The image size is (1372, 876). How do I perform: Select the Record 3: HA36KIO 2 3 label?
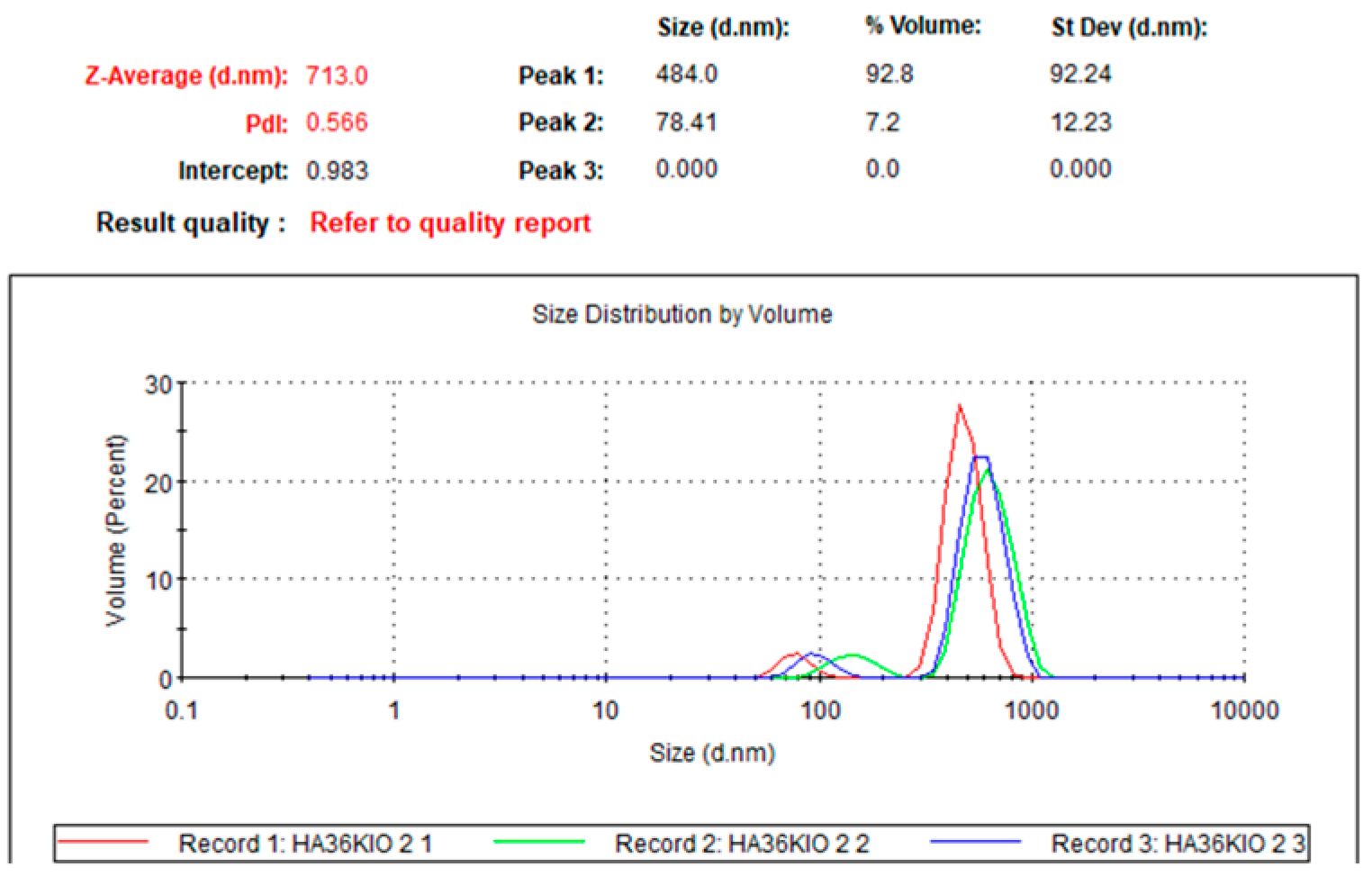pos(1178,844)
